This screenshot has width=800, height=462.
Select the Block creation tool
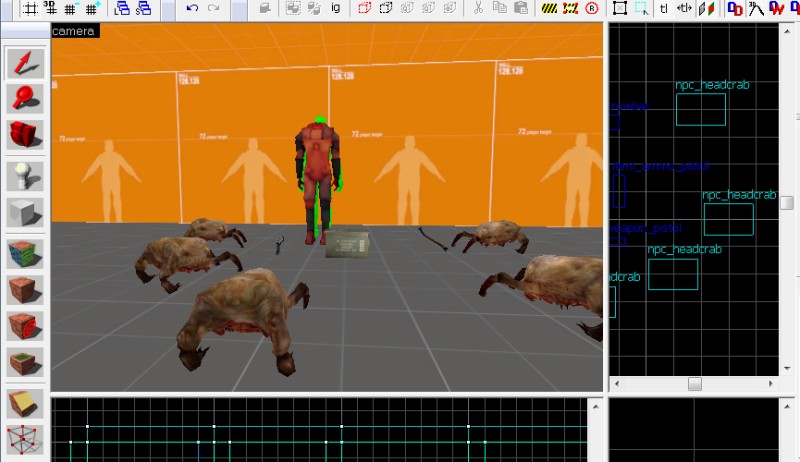[x=24, y=213]
